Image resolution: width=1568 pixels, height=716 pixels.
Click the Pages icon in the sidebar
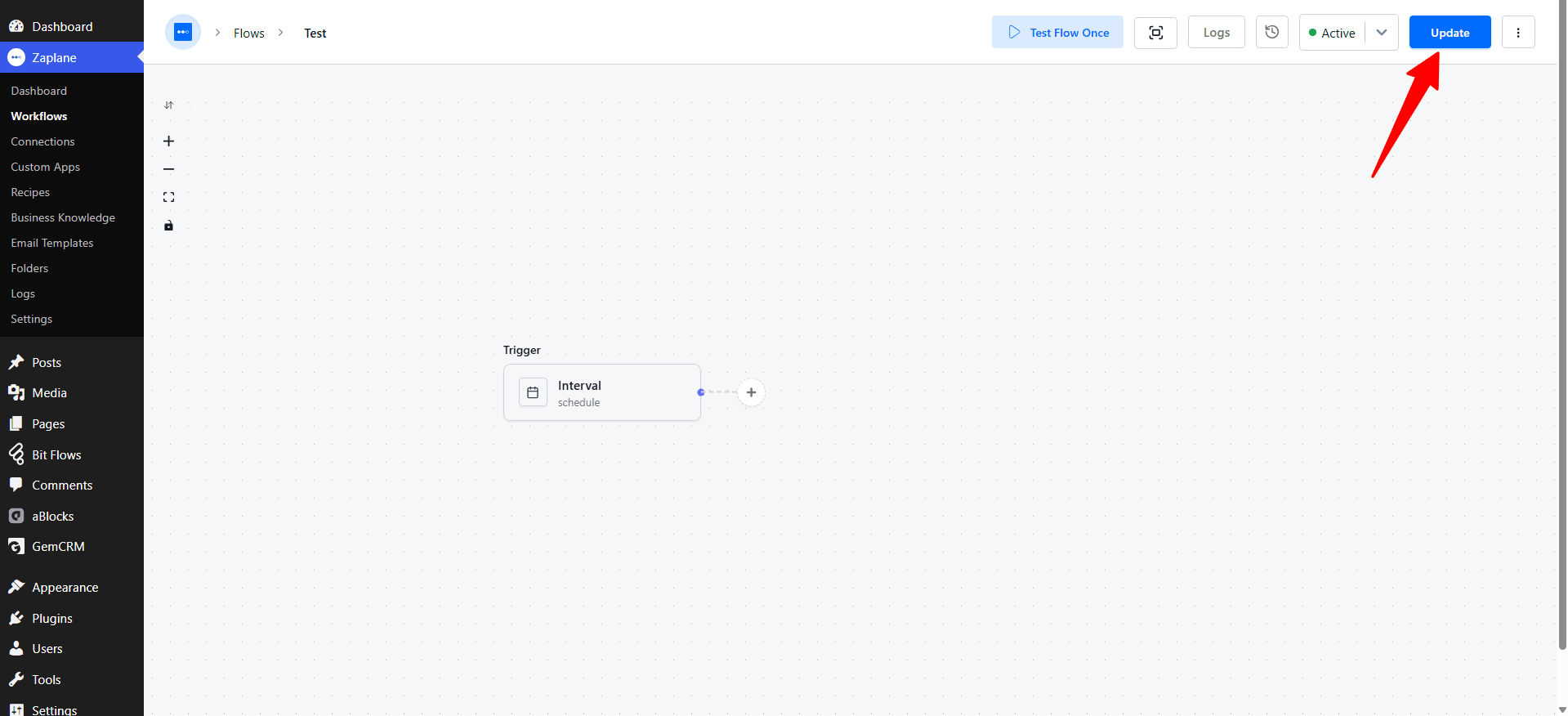tap(16, 423)
